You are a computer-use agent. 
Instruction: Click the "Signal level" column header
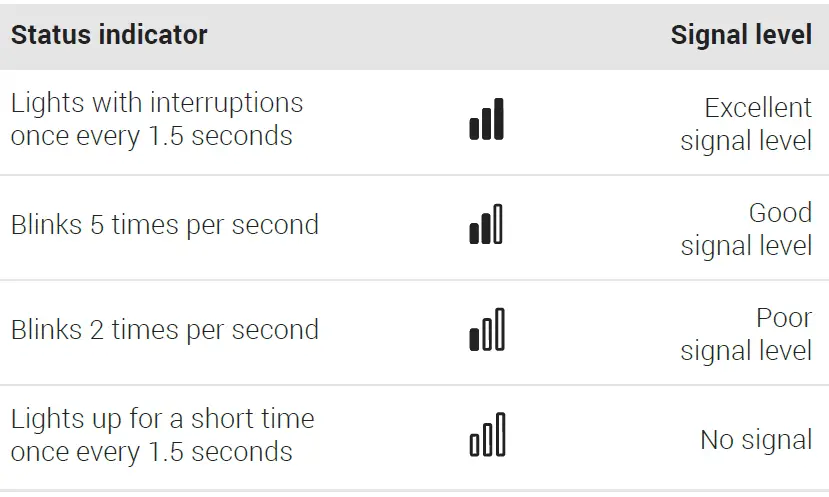pyautogui.click(x=741, y=35)
